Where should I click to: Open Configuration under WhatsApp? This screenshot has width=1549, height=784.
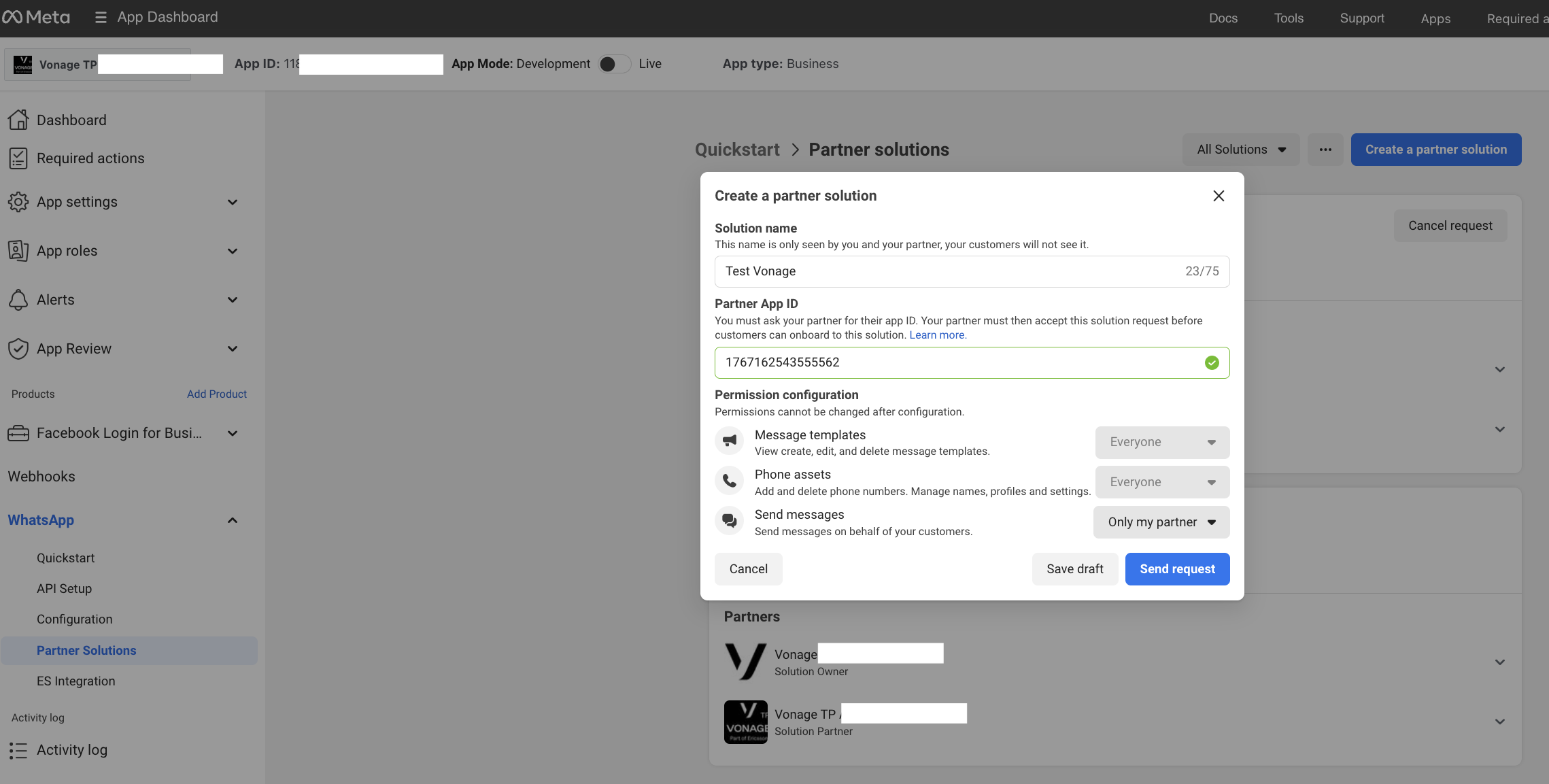pyautogui.click(x=75, y=619)
